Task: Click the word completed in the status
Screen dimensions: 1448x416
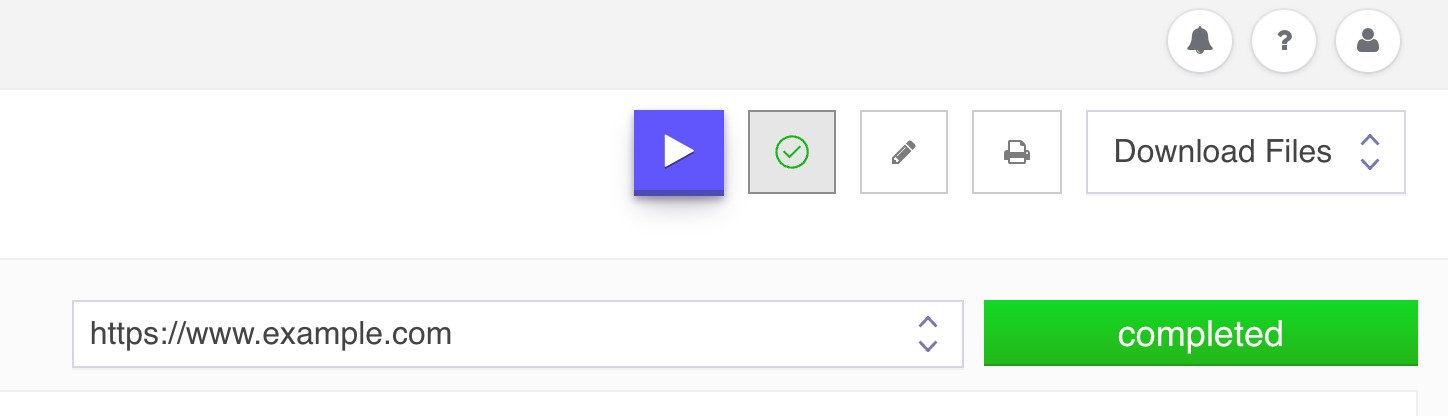Action: click(1201, 333)
